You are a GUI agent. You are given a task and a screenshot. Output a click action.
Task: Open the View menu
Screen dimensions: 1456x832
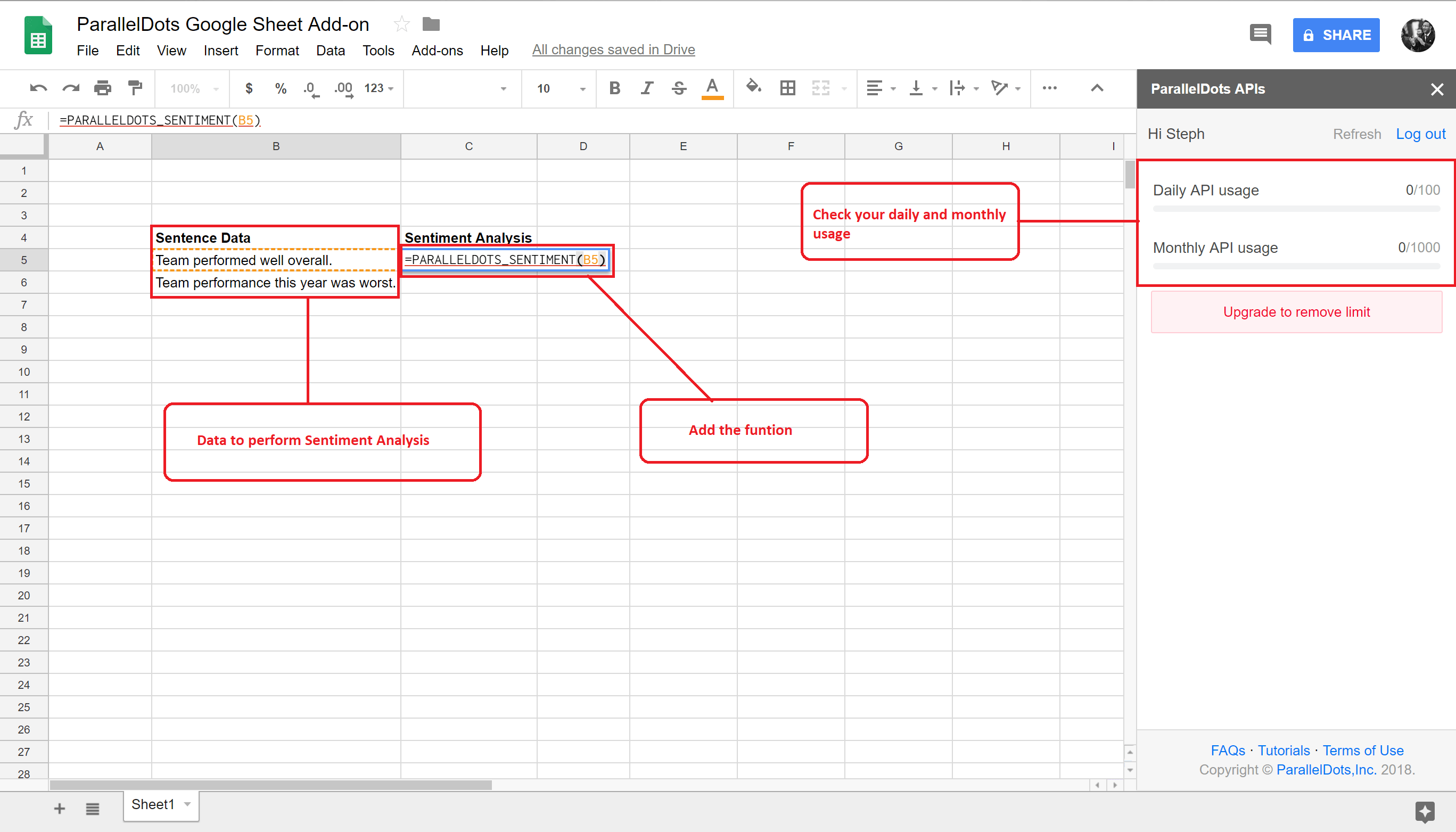[x=171, y=50]
